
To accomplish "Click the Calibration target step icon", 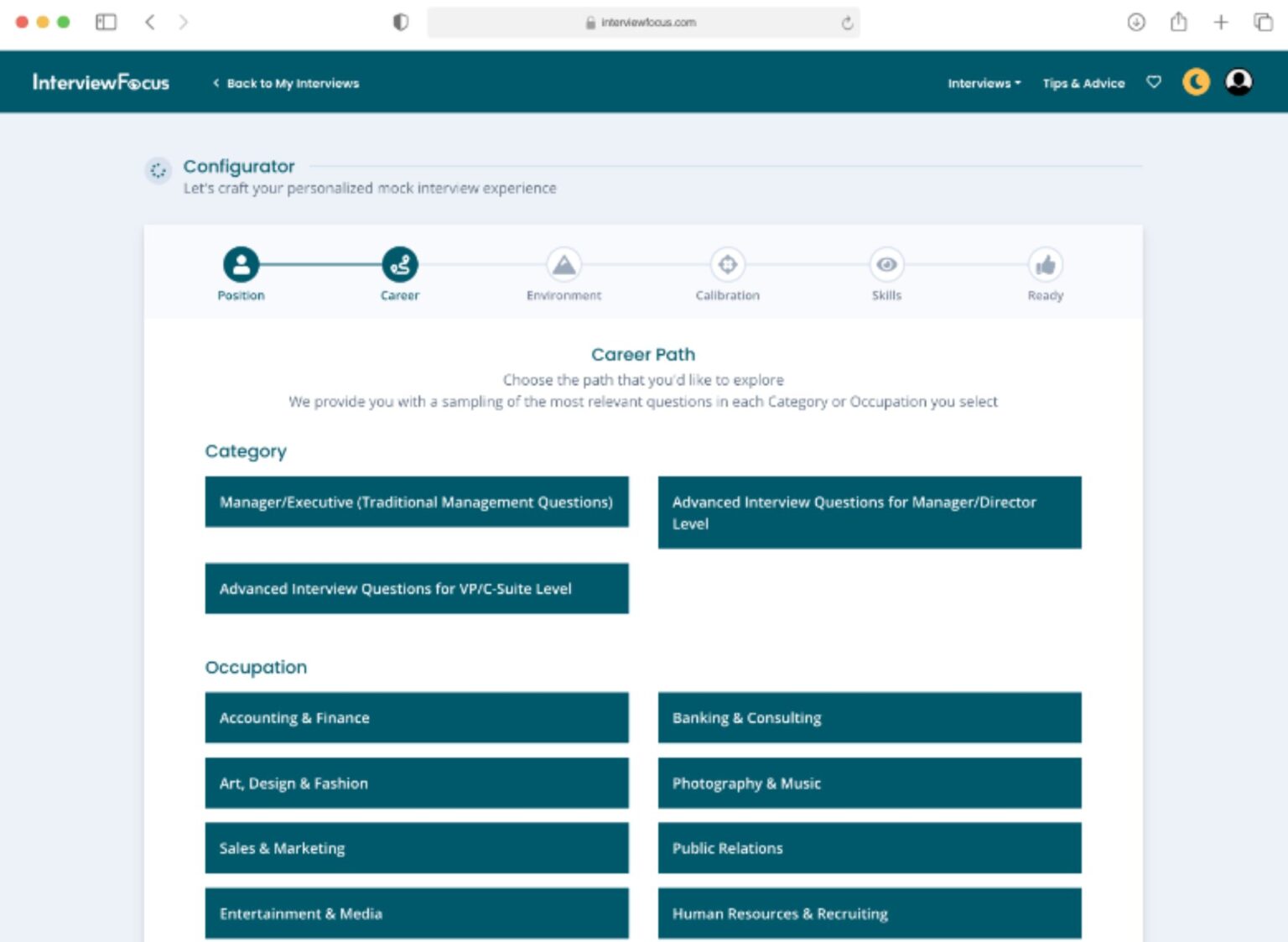I will coord(727,264).
